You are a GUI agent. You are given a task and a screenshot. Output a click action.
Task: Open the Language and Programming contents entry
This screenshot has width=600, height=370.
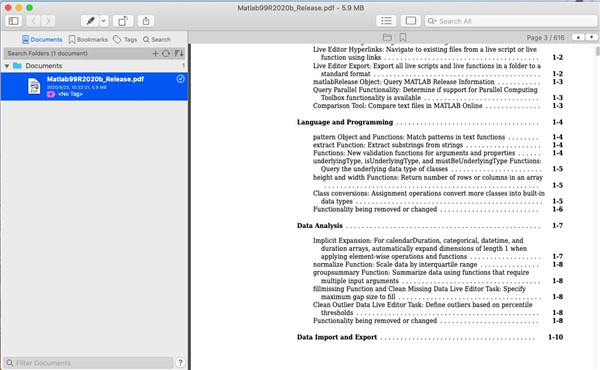coord(430,122)
